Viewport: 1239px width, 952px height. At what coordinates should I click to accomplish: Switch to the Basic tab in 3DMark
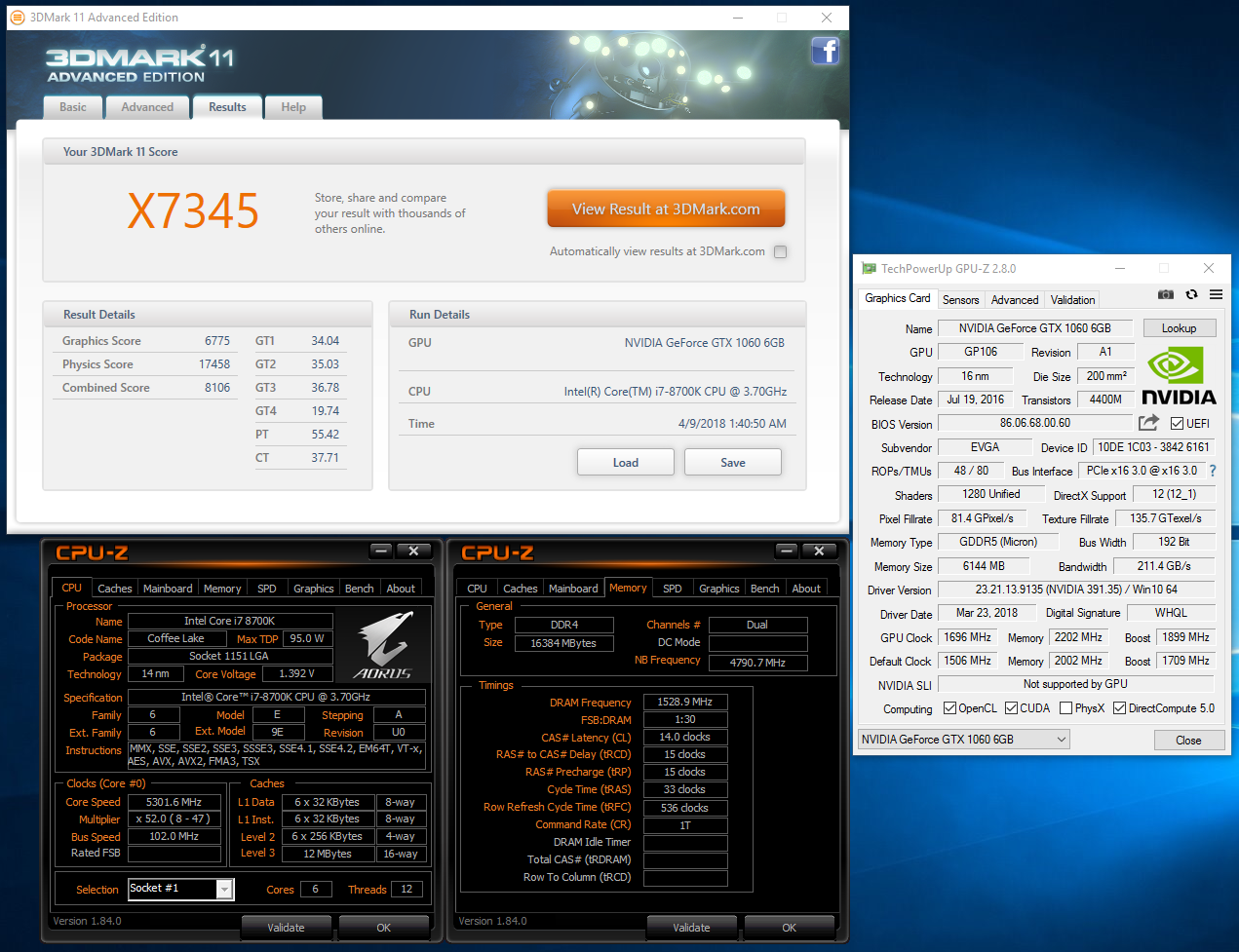[73, 107]
